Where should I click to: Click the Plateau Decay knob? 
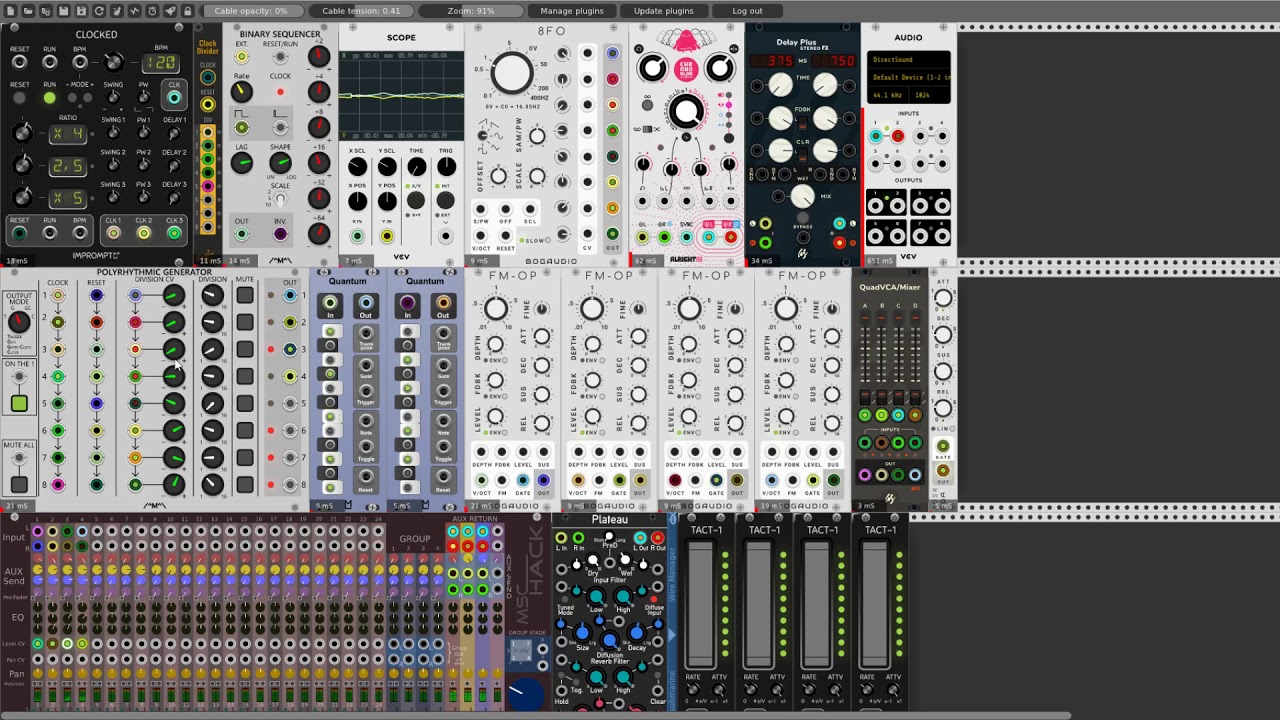[x=637, y=633]
